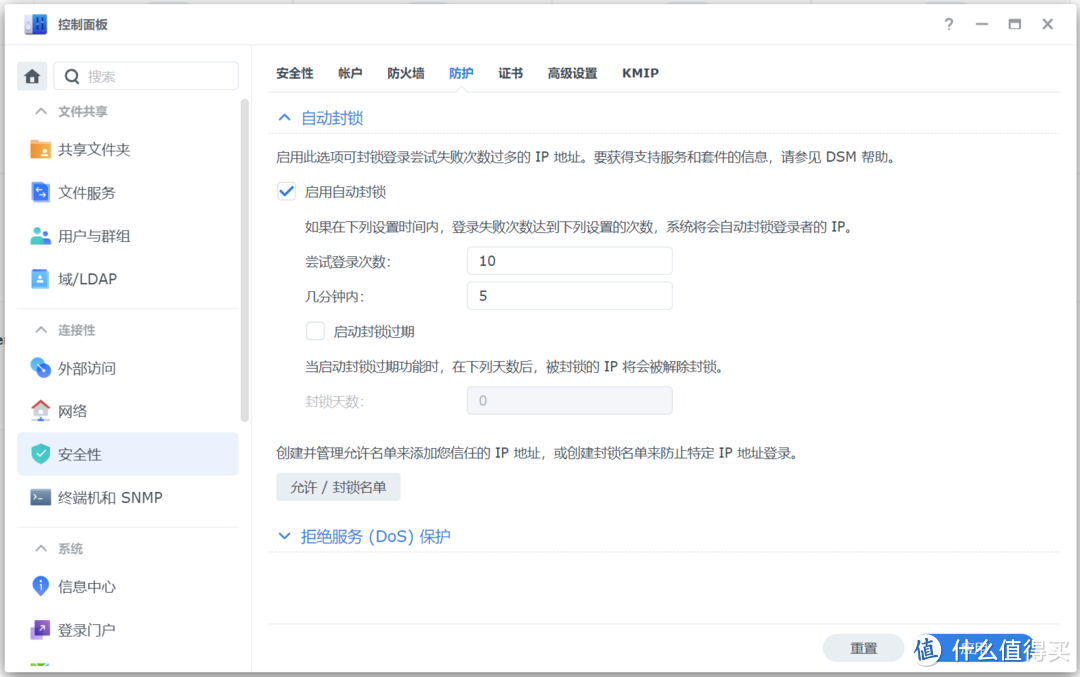
Task: Switch to the 防火墙 tab
Action: (405, 73)
